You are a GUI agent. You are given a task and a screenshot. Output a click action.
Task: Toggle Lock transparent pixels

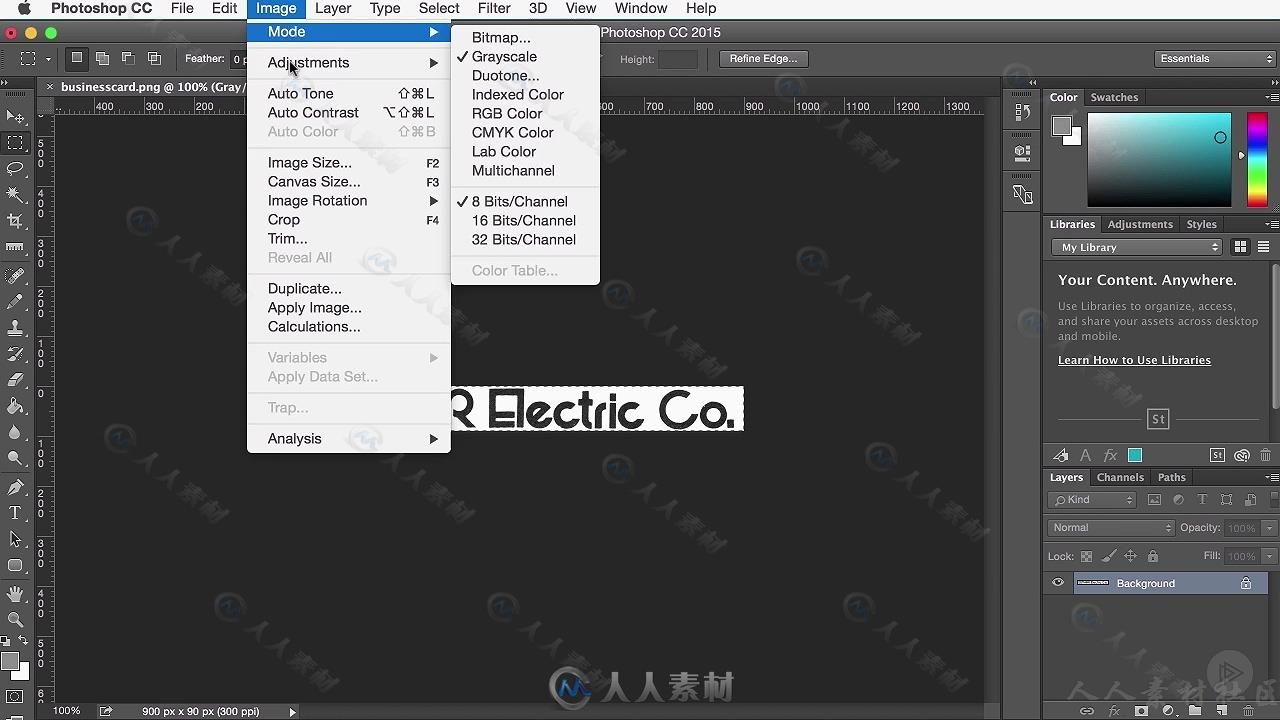[1087, 556]
